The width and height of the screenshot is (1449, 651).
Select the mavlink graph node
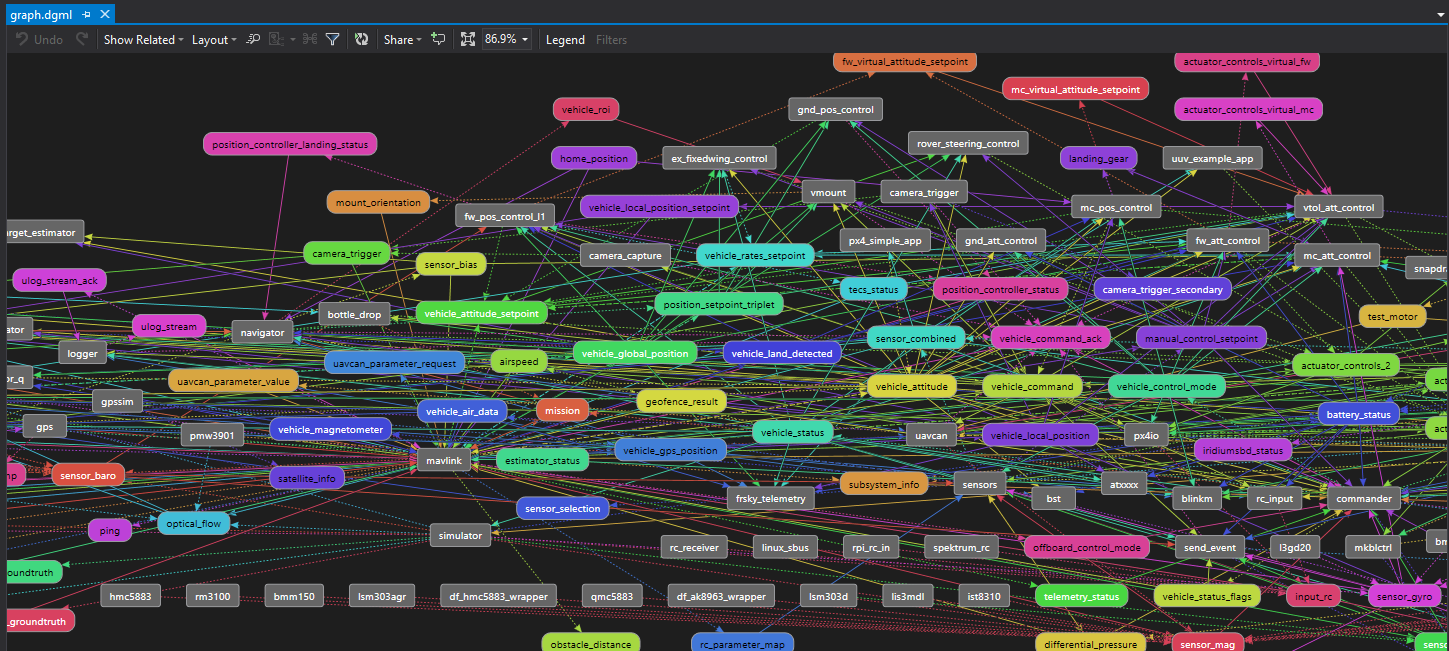443,461
